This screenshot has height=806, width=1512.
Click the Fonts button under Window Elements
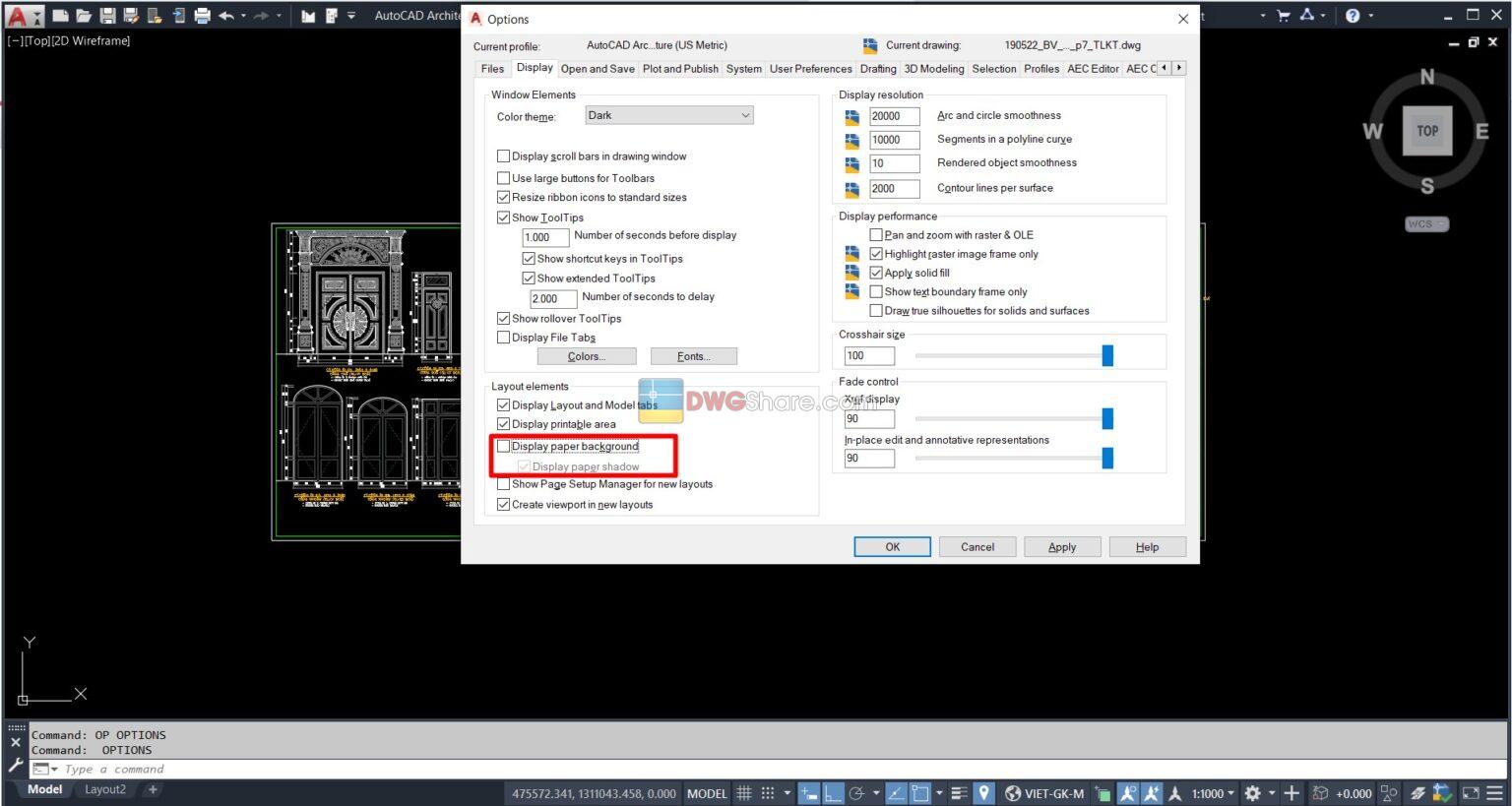[x=693, y=355]
